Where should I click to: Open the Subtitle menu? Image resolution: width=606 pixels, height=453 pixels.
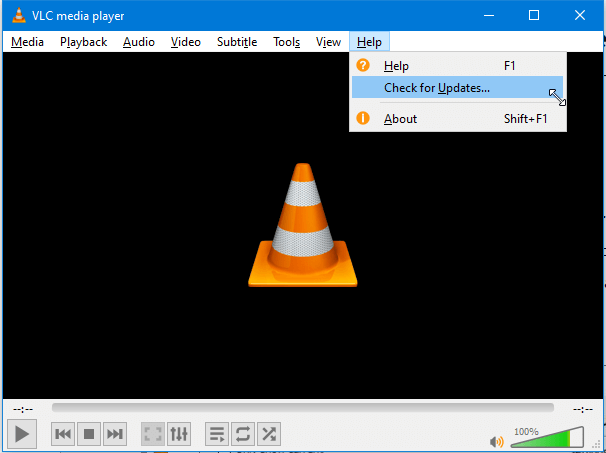(237, 42)
